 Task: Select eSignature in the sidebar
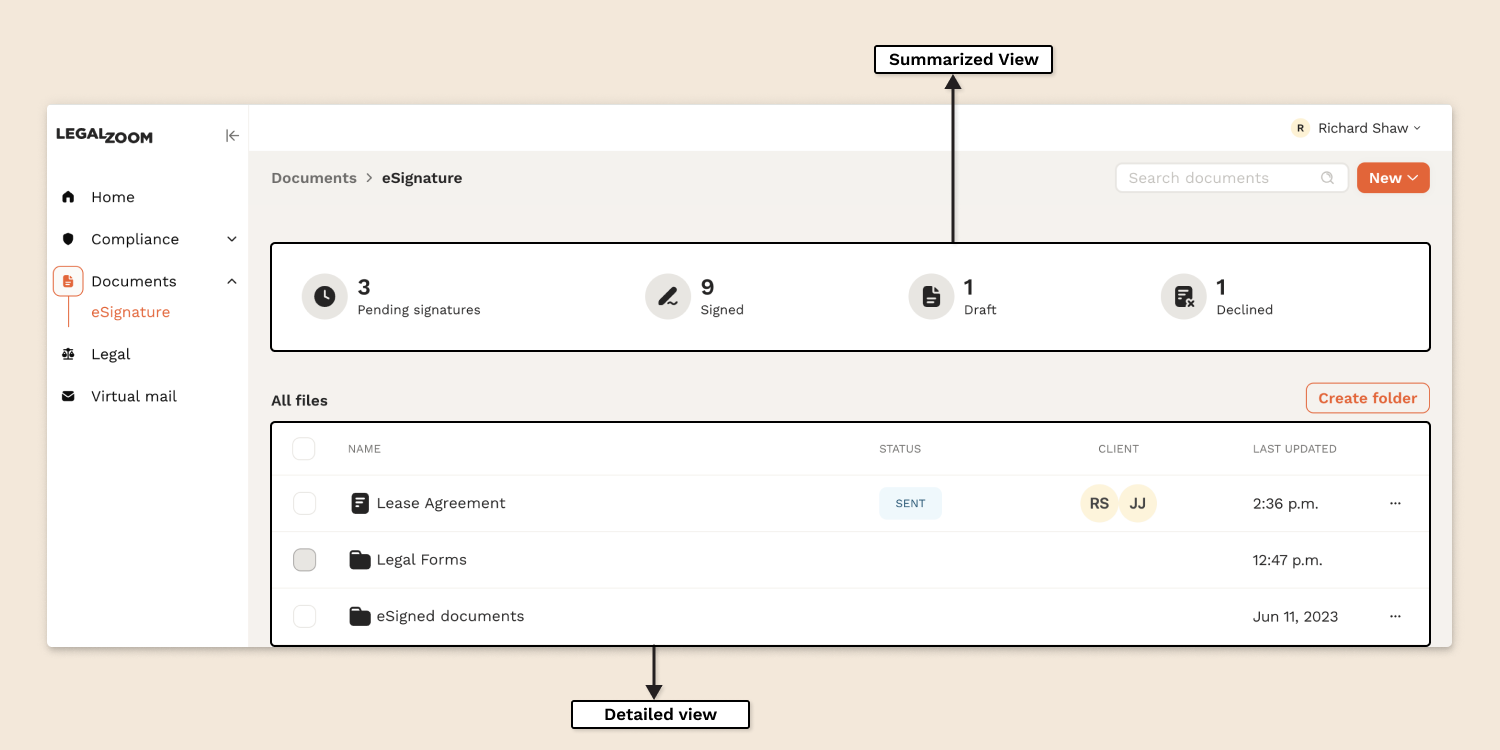(130, 312)
